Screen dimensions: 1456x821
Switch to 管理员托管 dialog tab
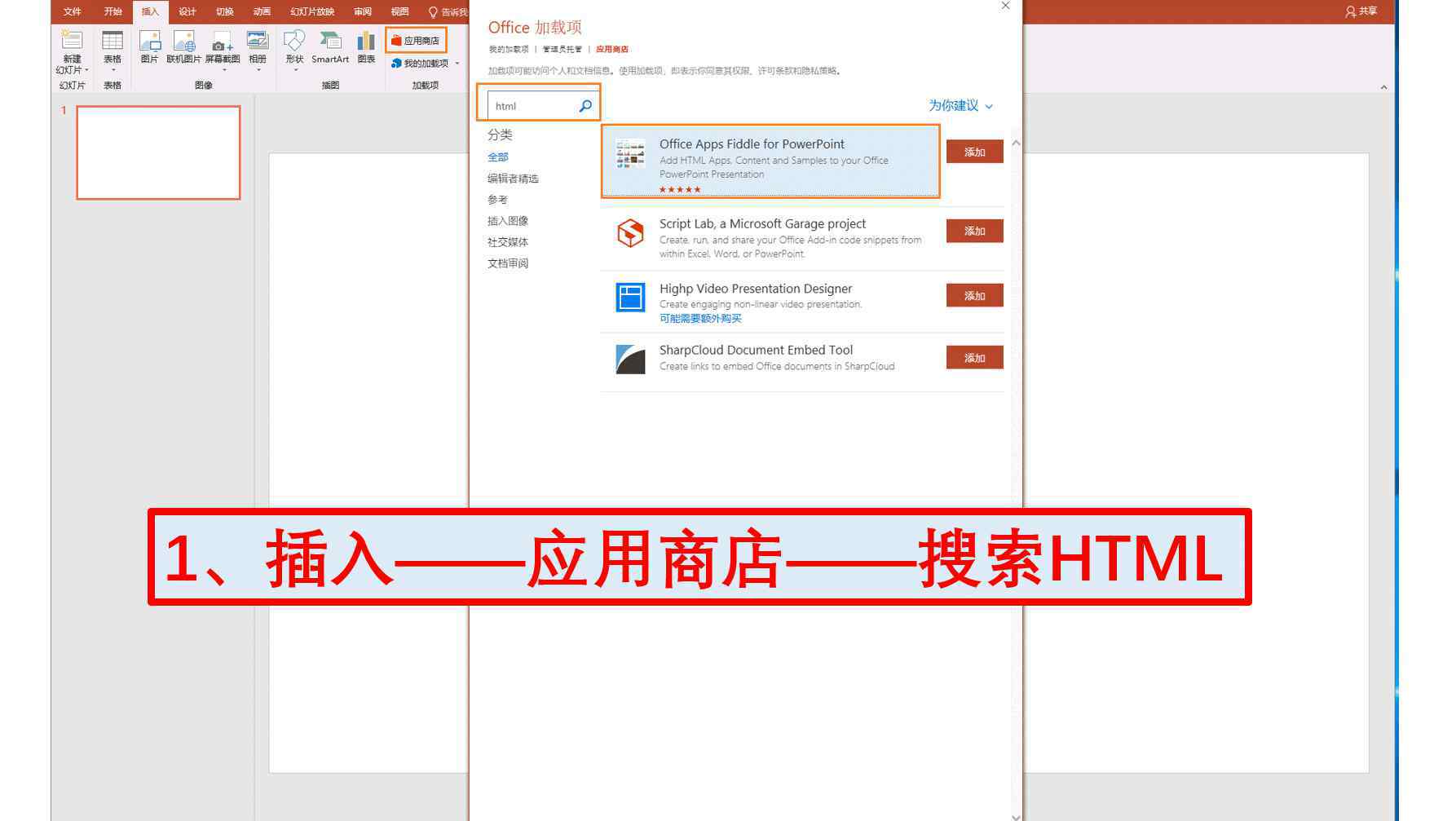point(563,49)
